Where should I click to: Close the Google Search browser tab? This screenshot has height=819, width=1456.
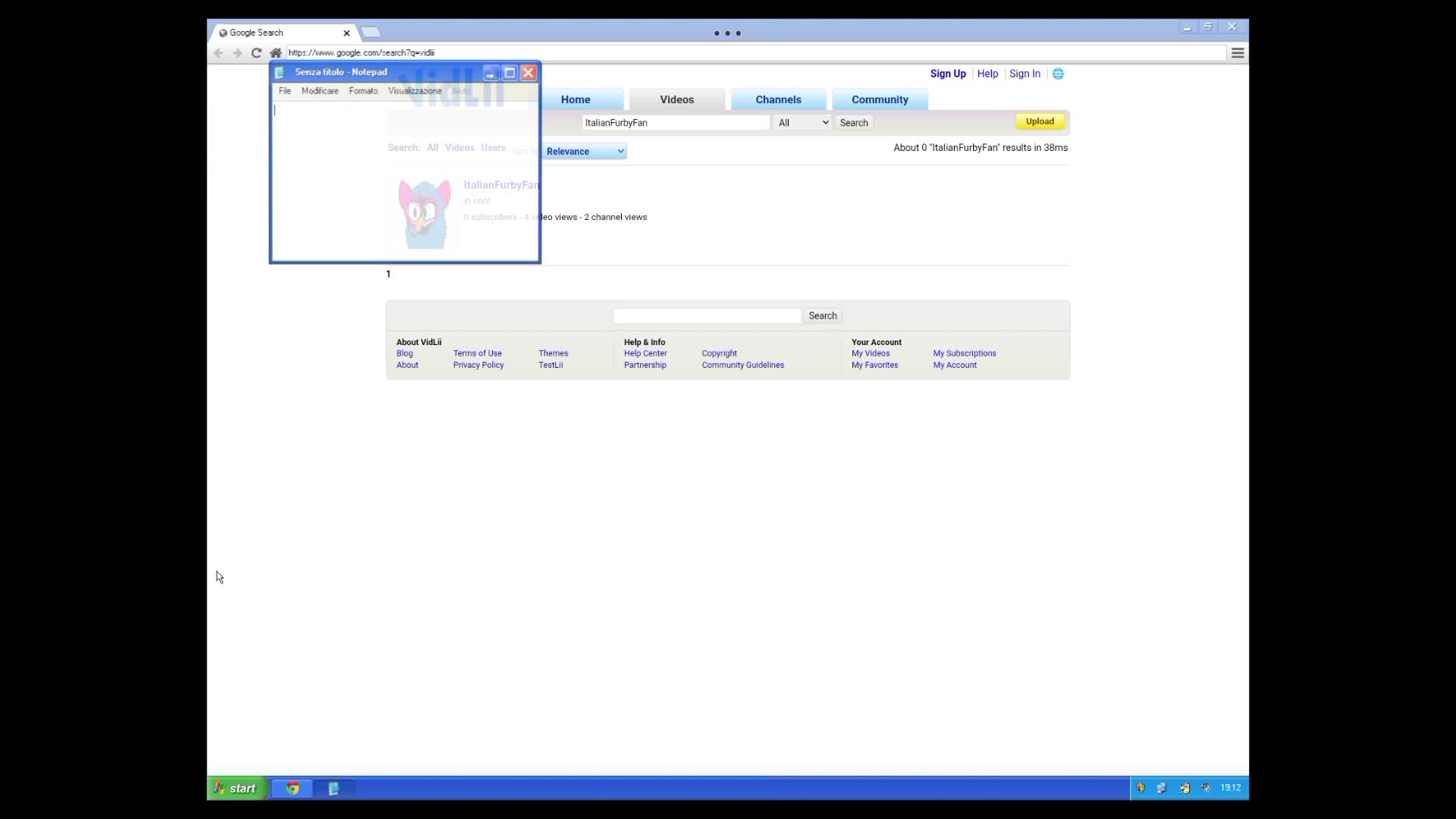pyautogui.click(x=347, y=33)
